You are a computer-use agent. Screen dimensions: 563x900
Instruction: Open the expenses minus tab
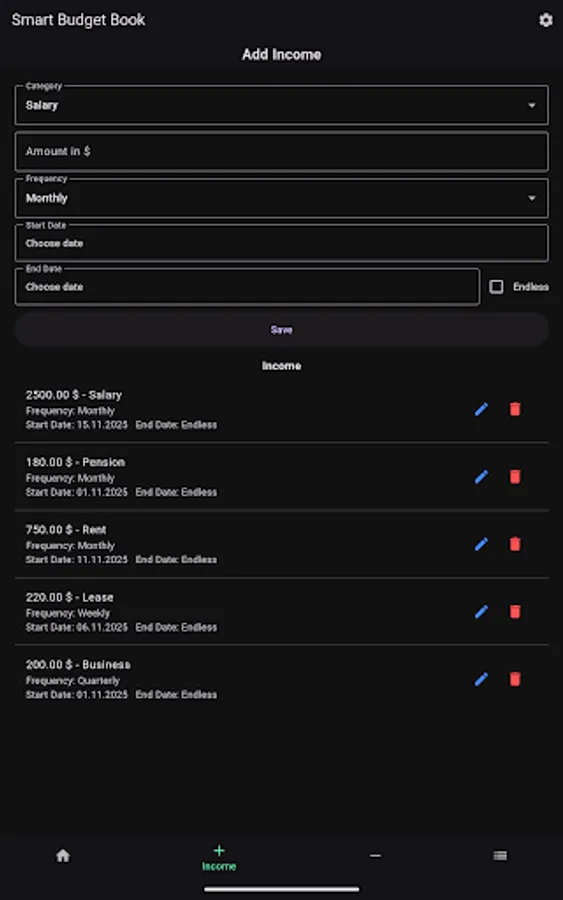375,856
